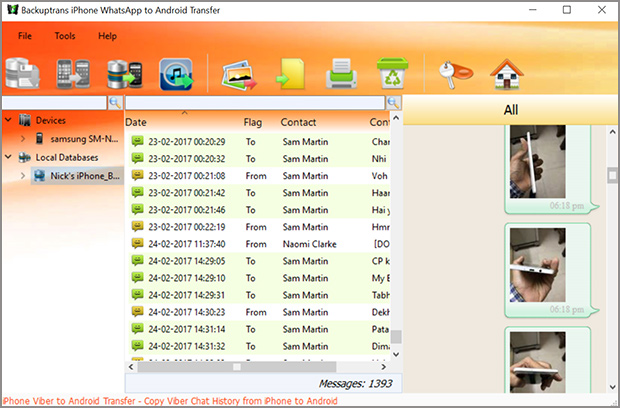Click the message list scroll left arrow

click(x=131, y=367)
